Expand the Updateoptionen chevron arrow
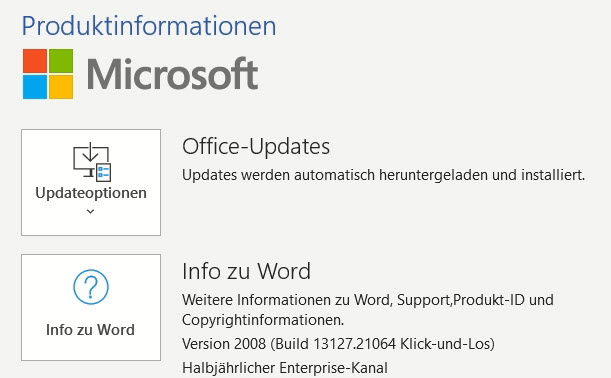 90,212
